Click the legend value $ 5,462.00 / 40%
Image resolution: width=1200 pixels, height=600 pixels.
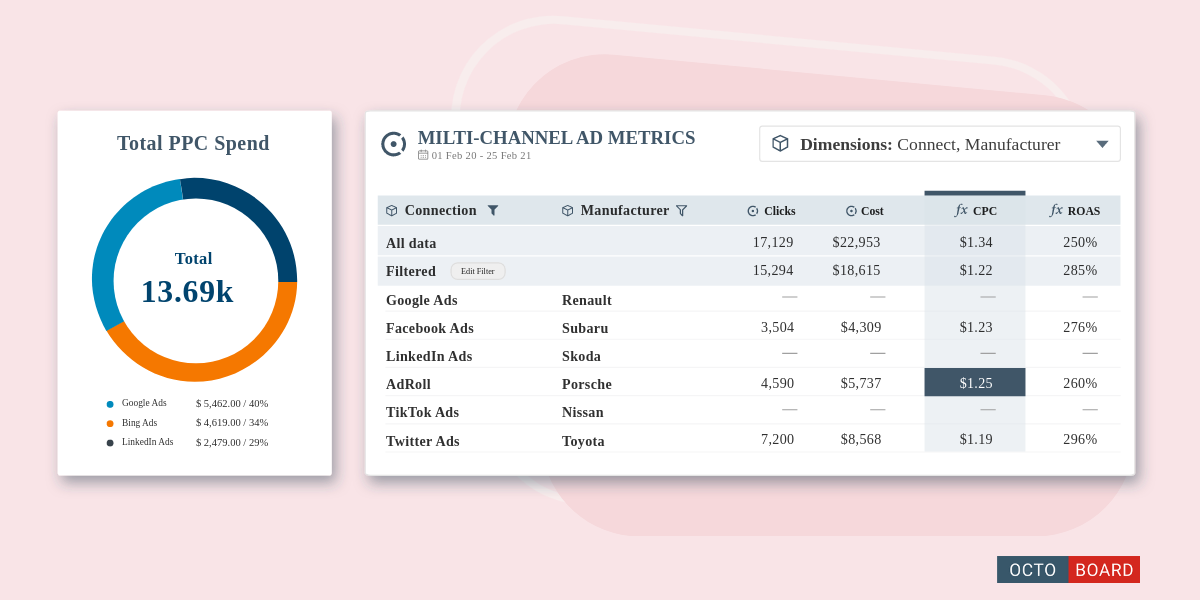click(232, 403)
